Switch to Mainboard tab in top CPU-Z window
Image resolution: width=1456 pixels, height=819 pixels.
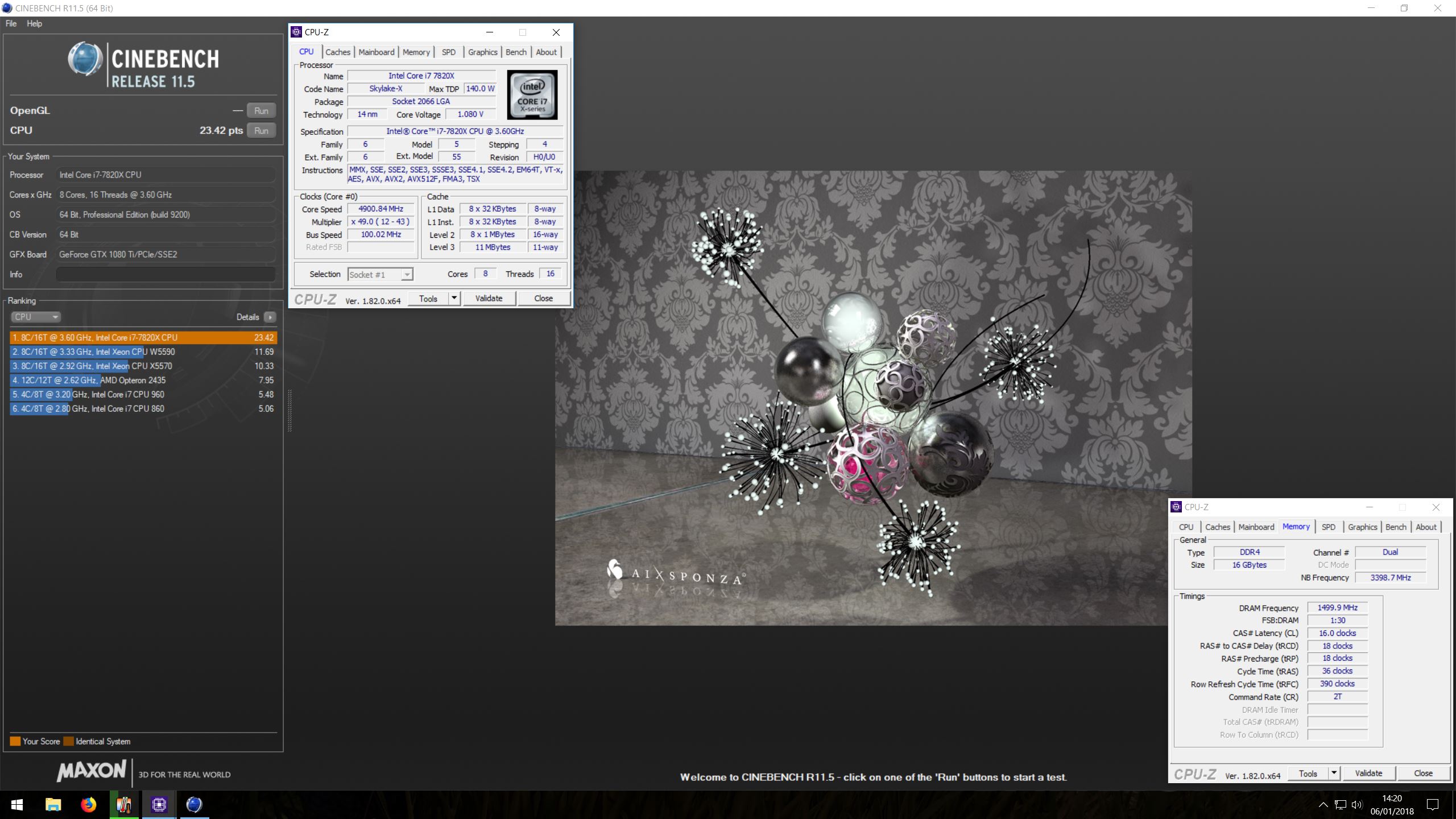pos(376,52)
